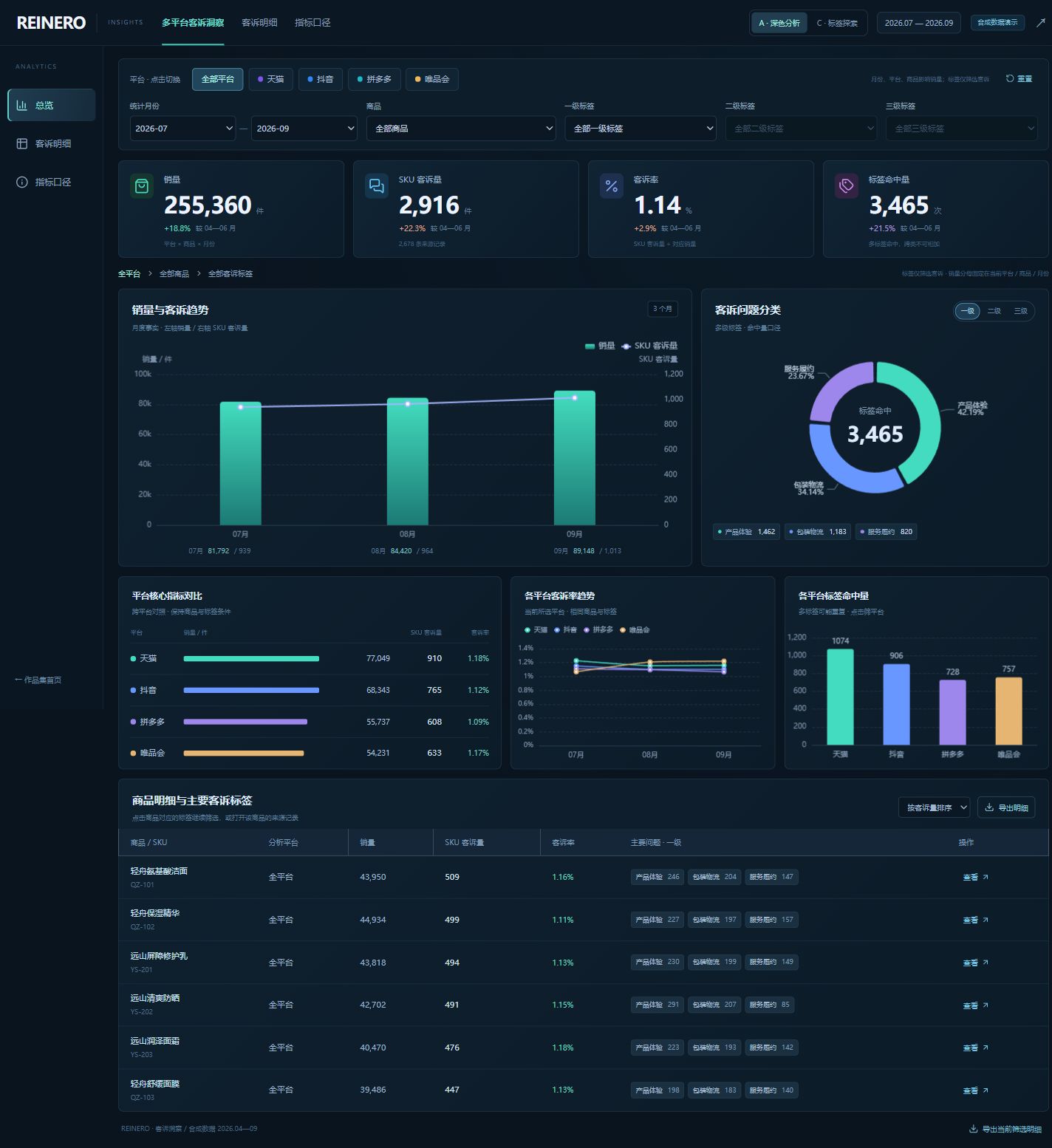
Task: Click the SKU 客诉量 chat bubble icon
Action: coord(377,186)
